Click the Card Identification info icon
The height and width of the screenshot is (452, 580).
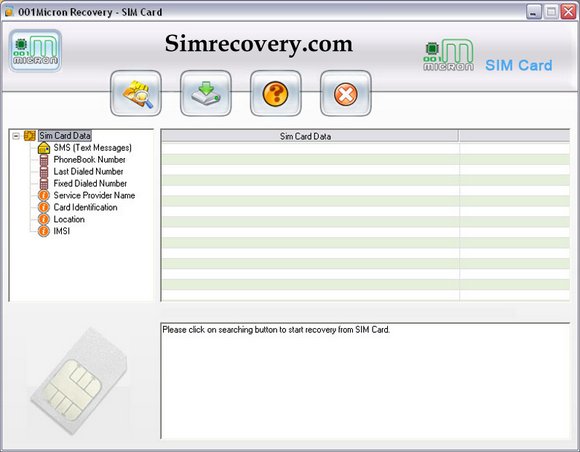click(x=44, y=207)
